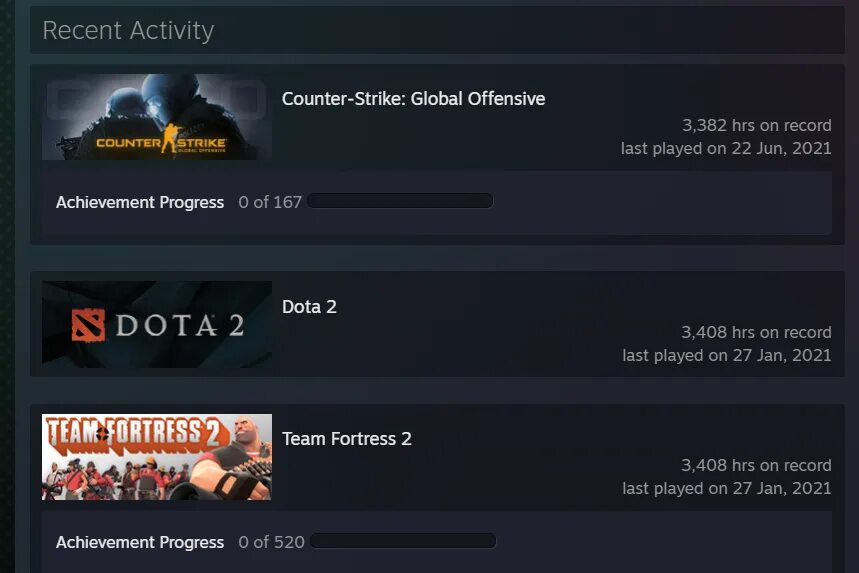859x573 pixels.
Task: Click Dota 2's last played 27 Jan date
Action: [x=727, y=356]
